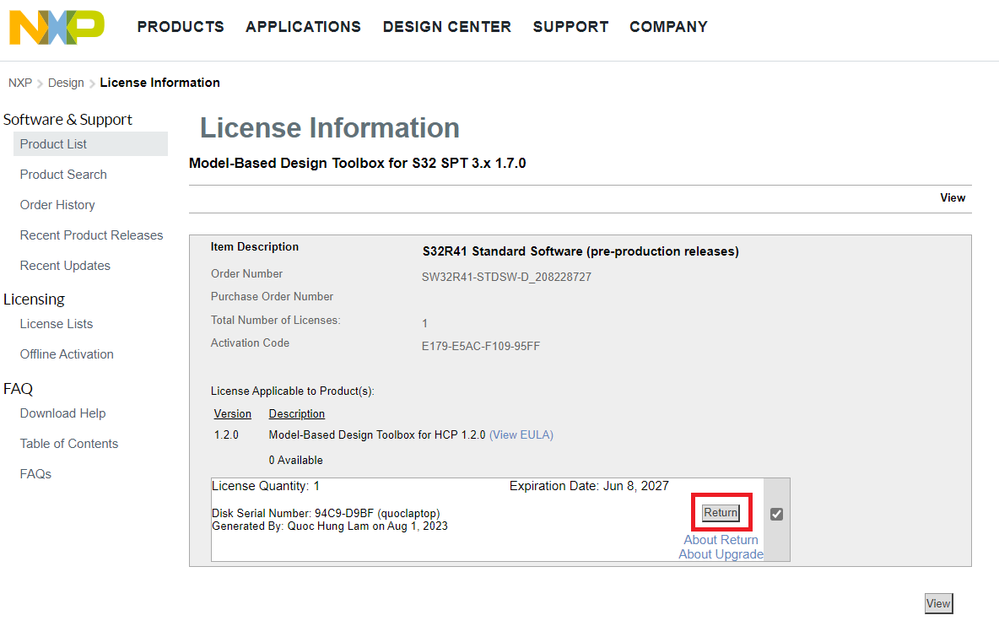Open Download Help page
The image size is (999, 642).
pos(62,413)
